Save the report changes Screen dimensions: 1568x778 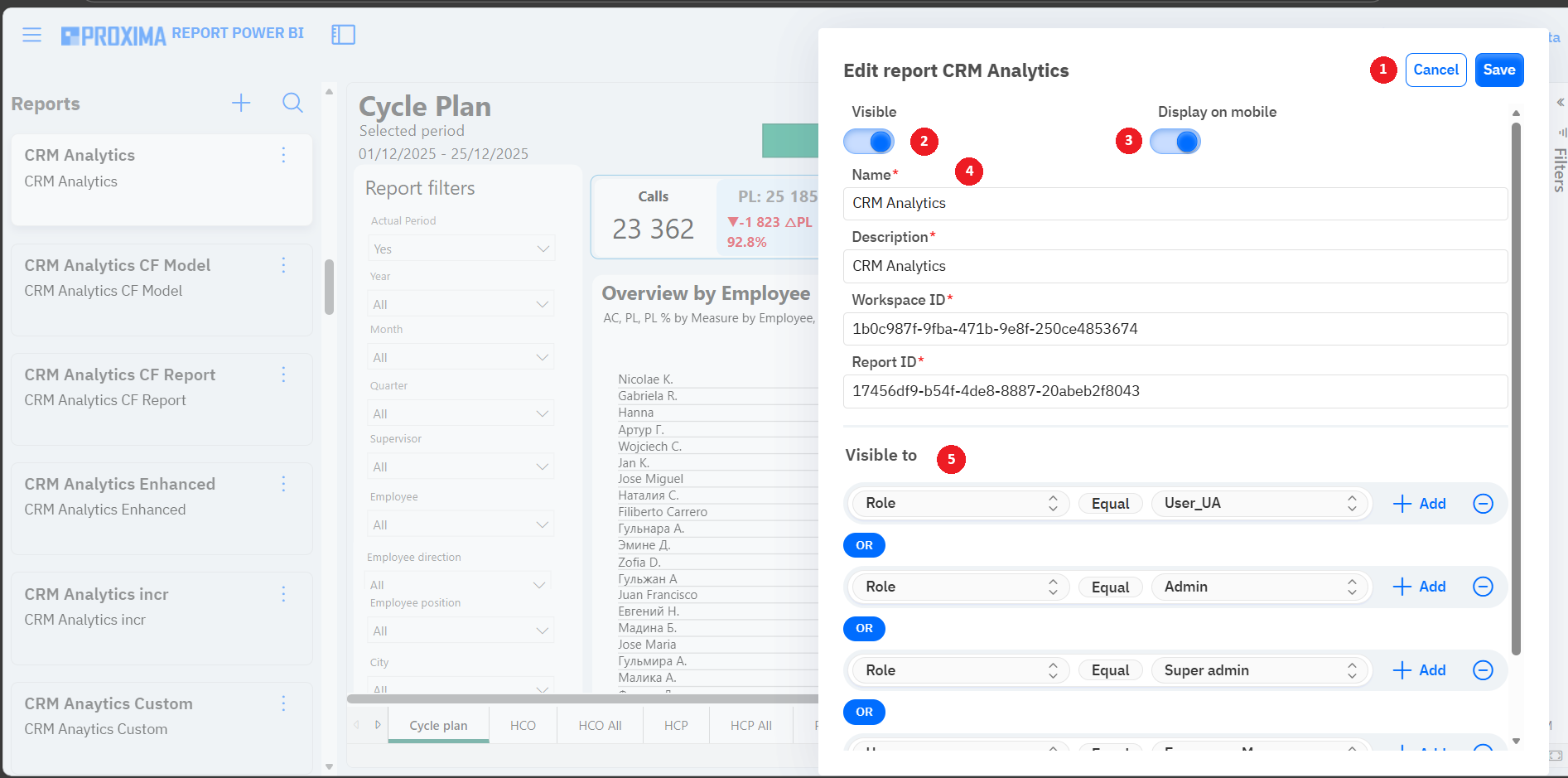(x=1498, y=70)
